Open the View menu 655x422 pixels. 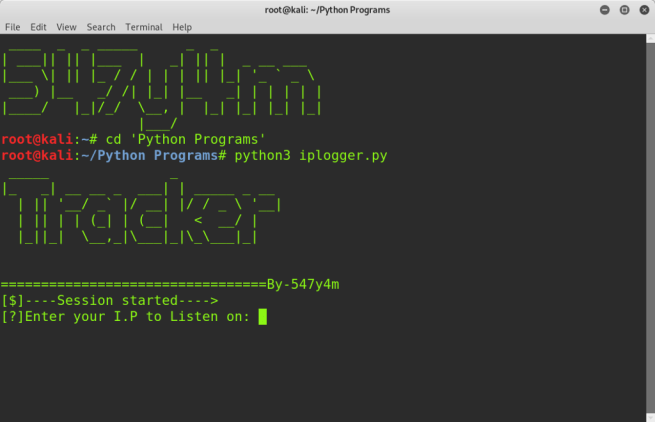pos(67,27)
